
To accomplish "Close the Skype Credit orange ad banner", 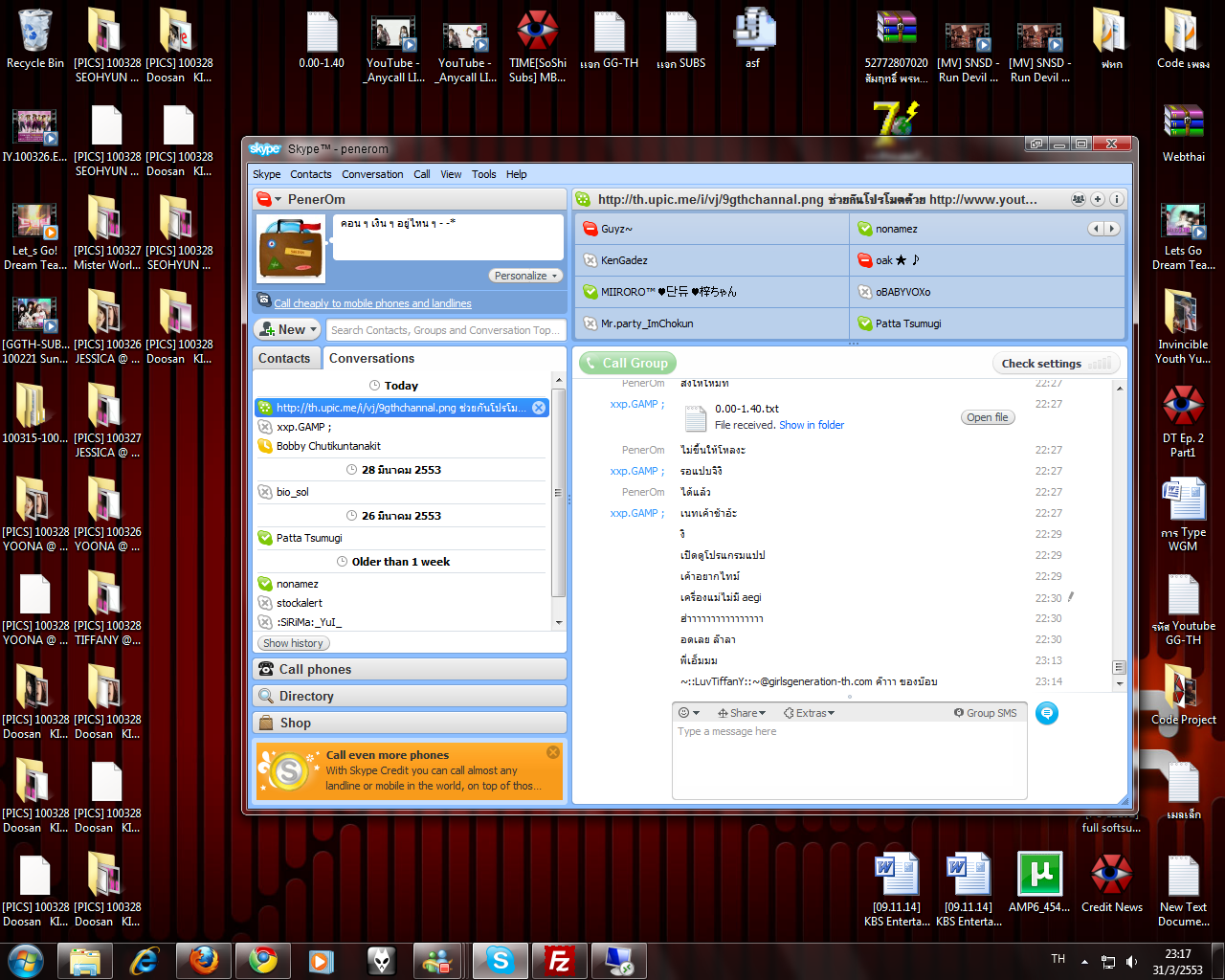I will point(553,752).
